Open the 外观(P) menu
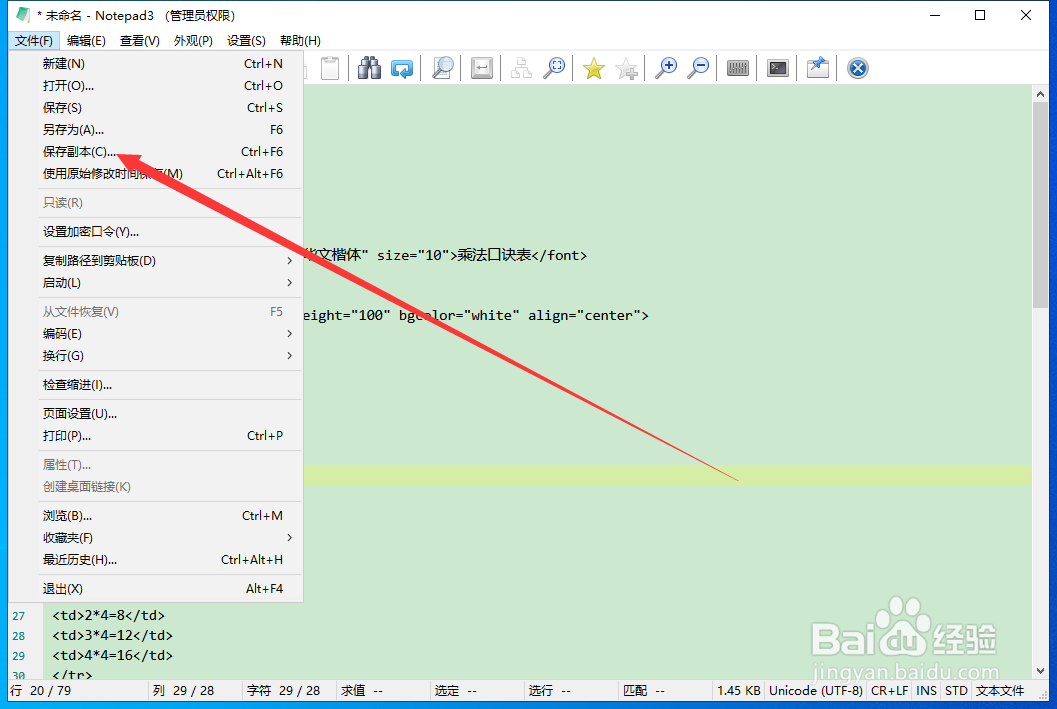This screenshot has height=709, width=1057. [193, 40]
